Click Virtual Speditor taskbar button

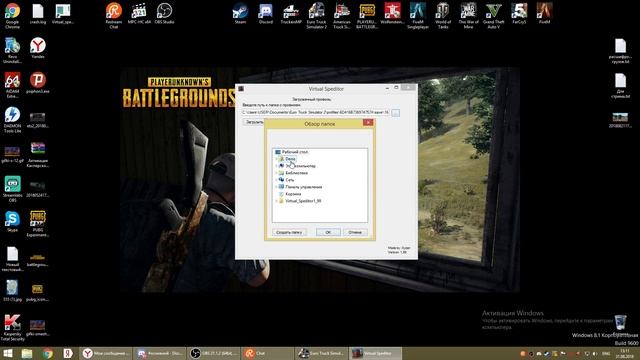click(x=376, y=353)
